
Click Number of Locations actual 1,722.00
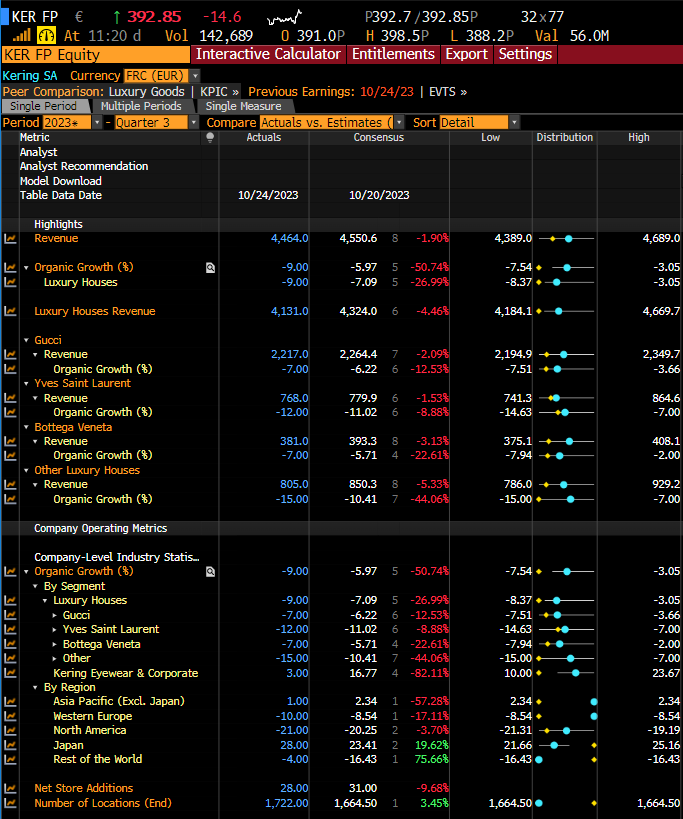tap(287, 803)
